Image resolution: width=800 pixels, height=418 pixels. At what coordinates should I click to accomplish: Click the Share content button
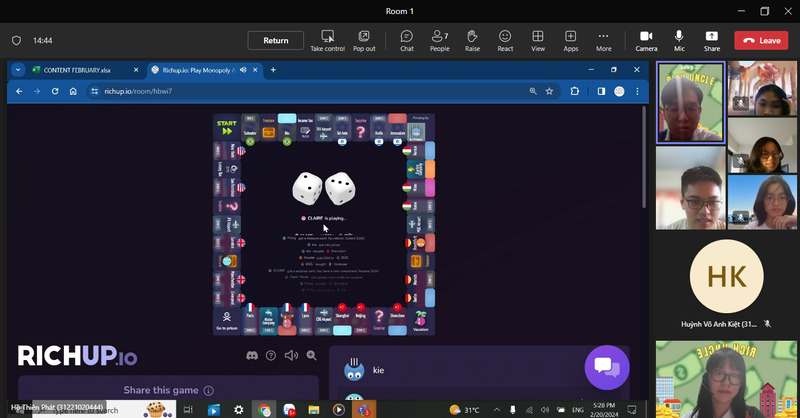(x=712, y=41)
